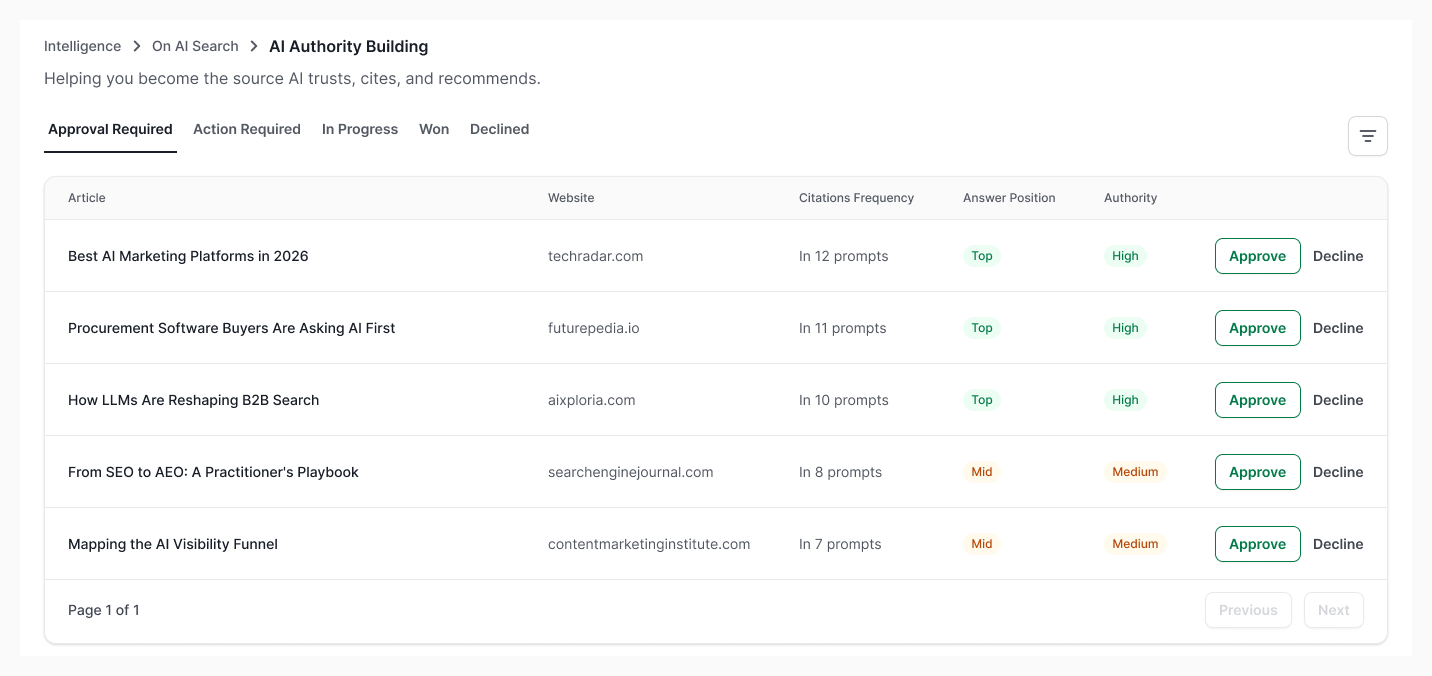
Task: Approve Mapping the AI Visibility Funnel
Action: tap(1257, 544)
